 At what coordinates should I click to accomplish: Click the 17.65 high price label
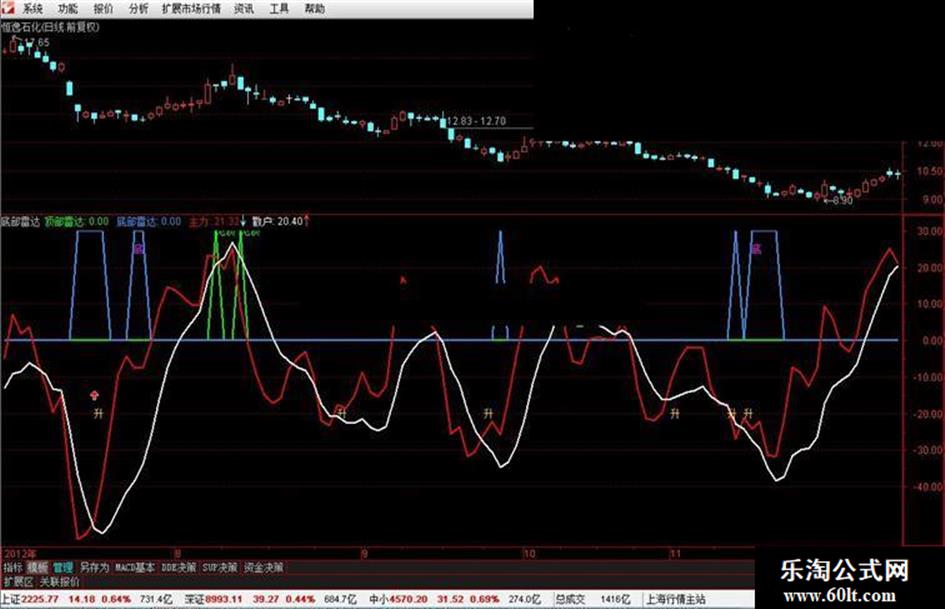tap(36, 42)
